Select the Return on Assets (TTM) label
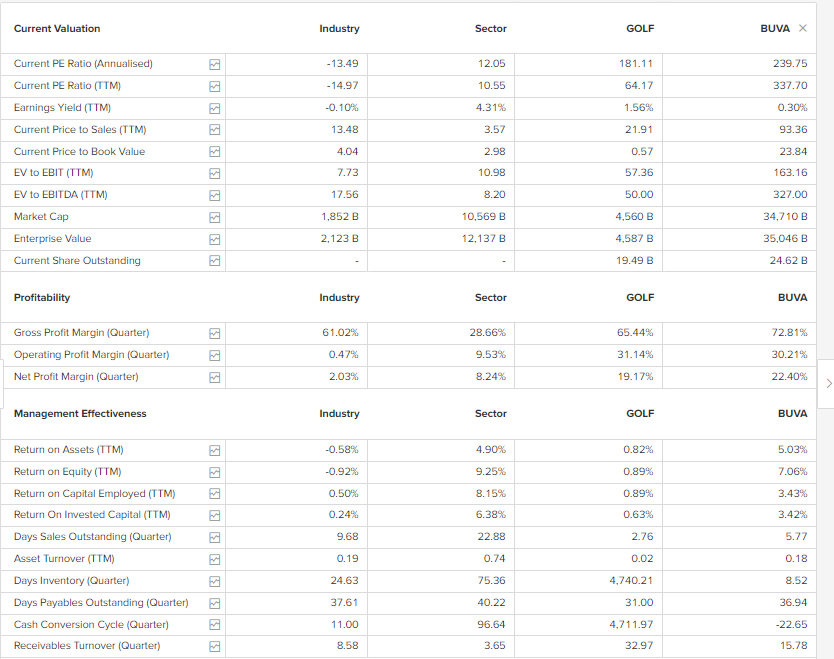Viewport: 834px width, 659px height. point(69,450)
